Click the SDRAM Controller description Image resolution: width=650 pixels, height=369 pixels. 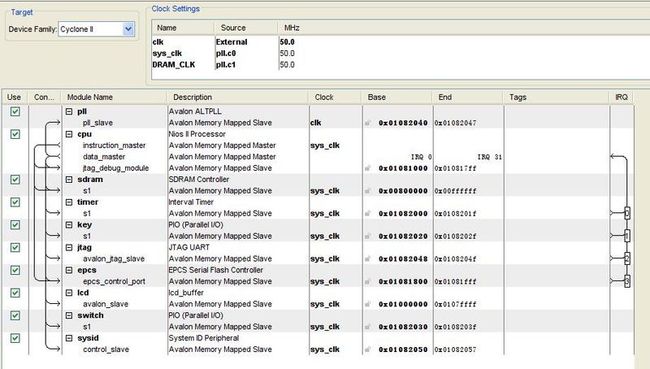click(x=199, y=180)
